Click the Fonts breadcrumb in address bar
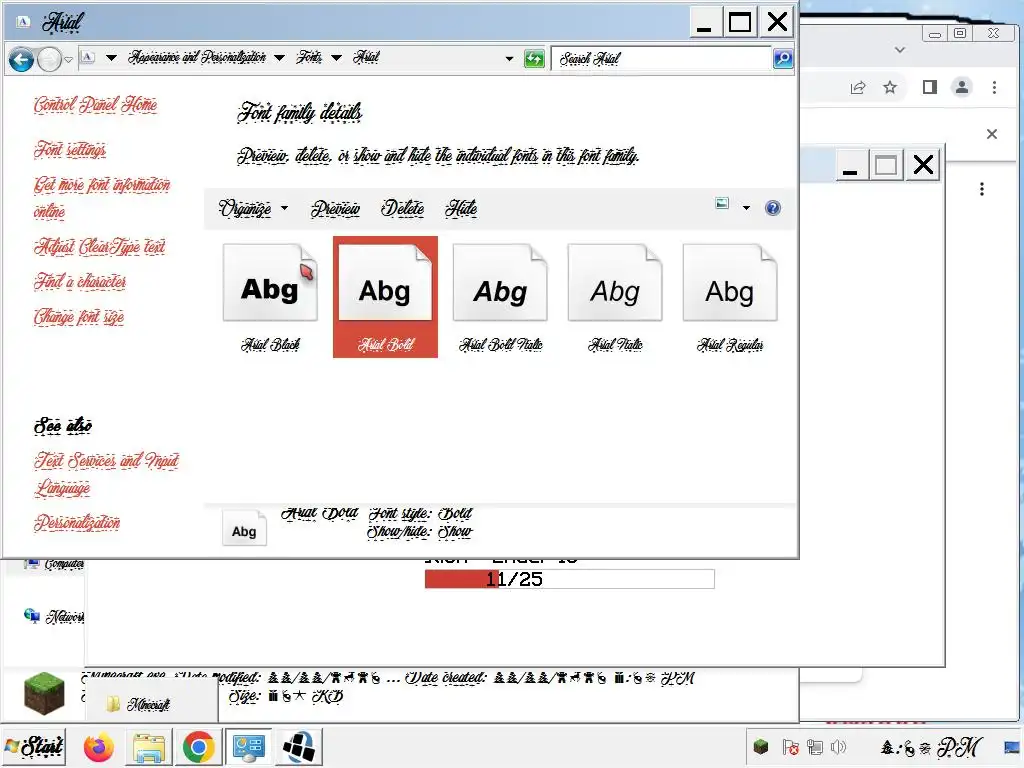 tap(310, 57)
